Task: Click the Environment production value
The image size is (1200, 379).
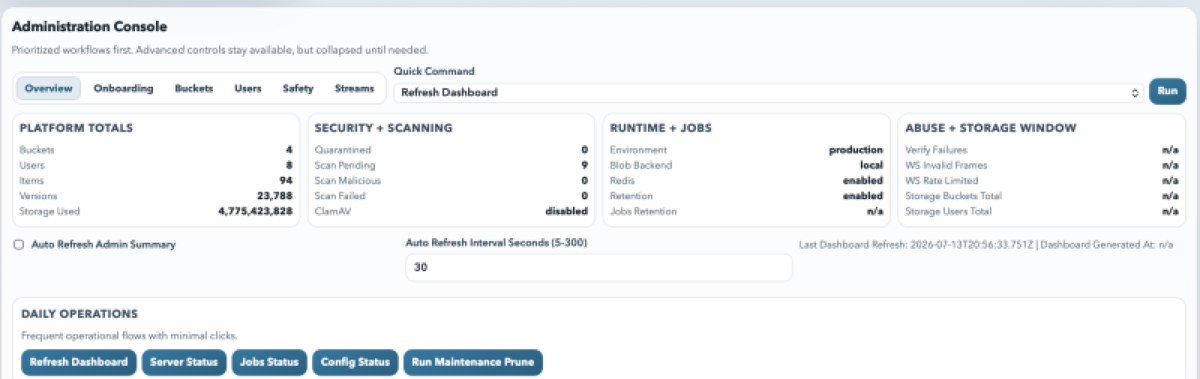Action: pyautogui.click(x=856, y=149)
